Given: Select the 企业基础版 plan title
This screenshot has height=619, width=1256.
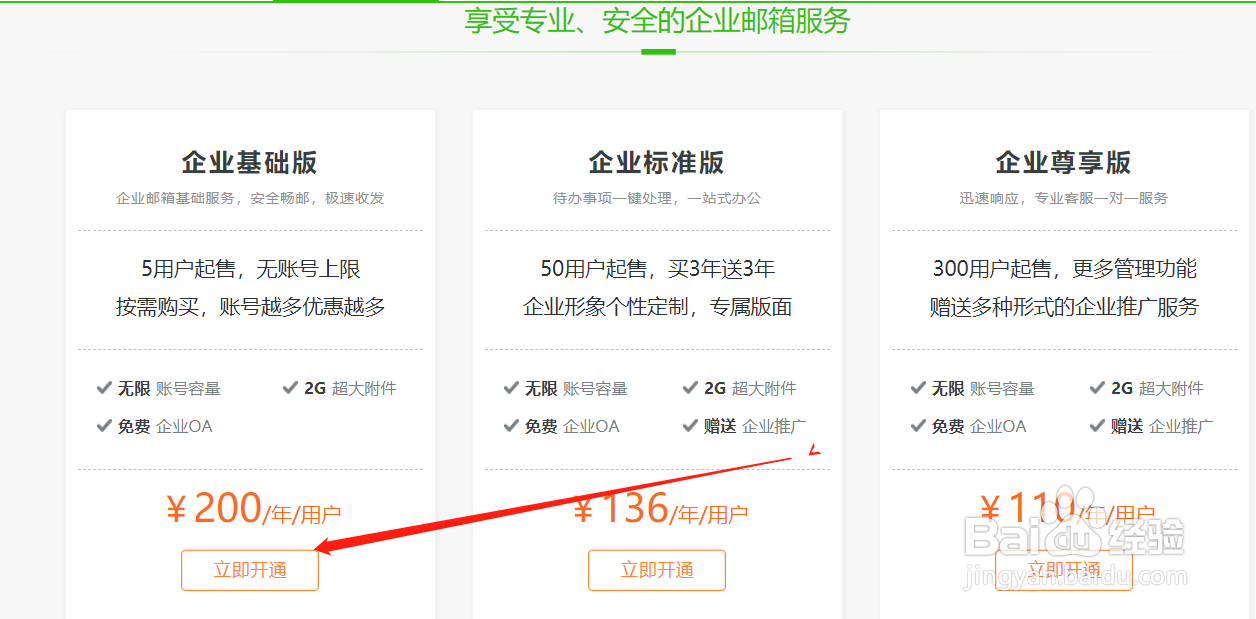Looking at the screenshot, I should [x=249, y=162].
